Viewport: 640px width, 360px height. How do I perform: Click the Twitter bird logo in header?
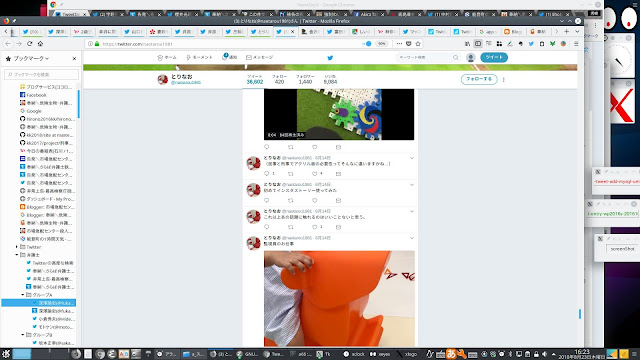[x=330, y=58]
